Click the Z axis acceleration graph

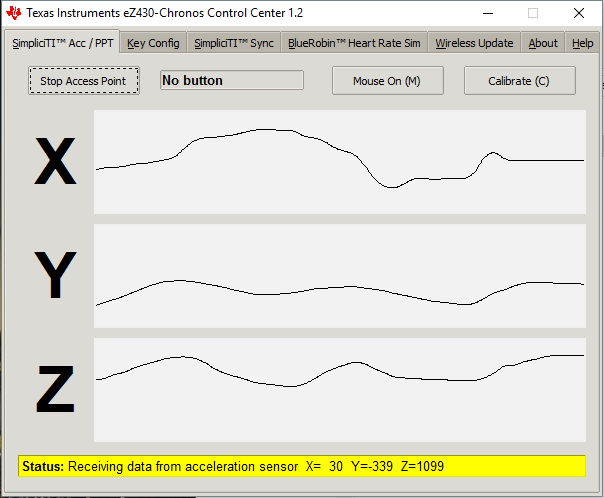(340, 390)
